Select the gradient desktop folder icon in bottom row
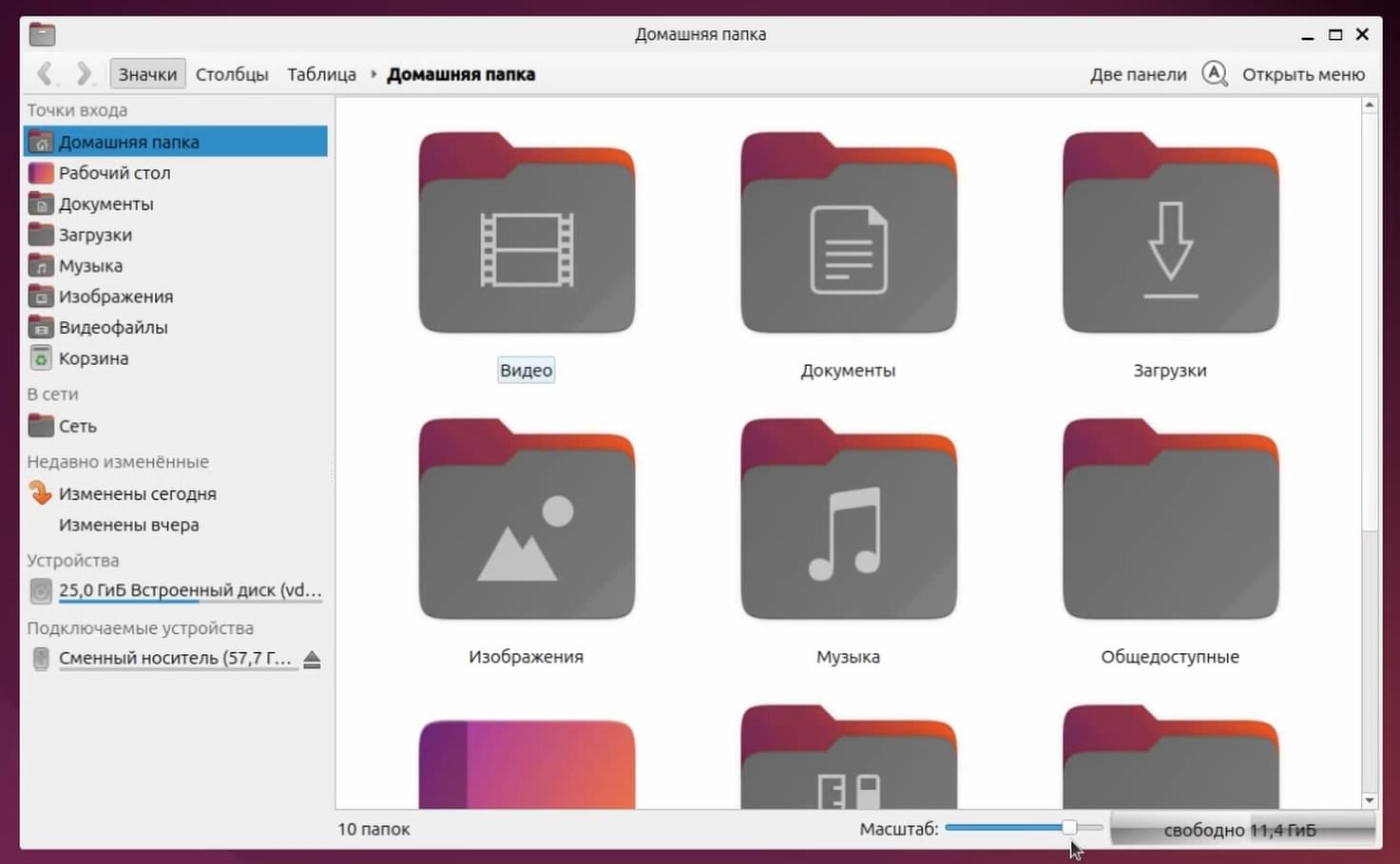The height and width of the screenshot is (864, 1400). (527, 764)
